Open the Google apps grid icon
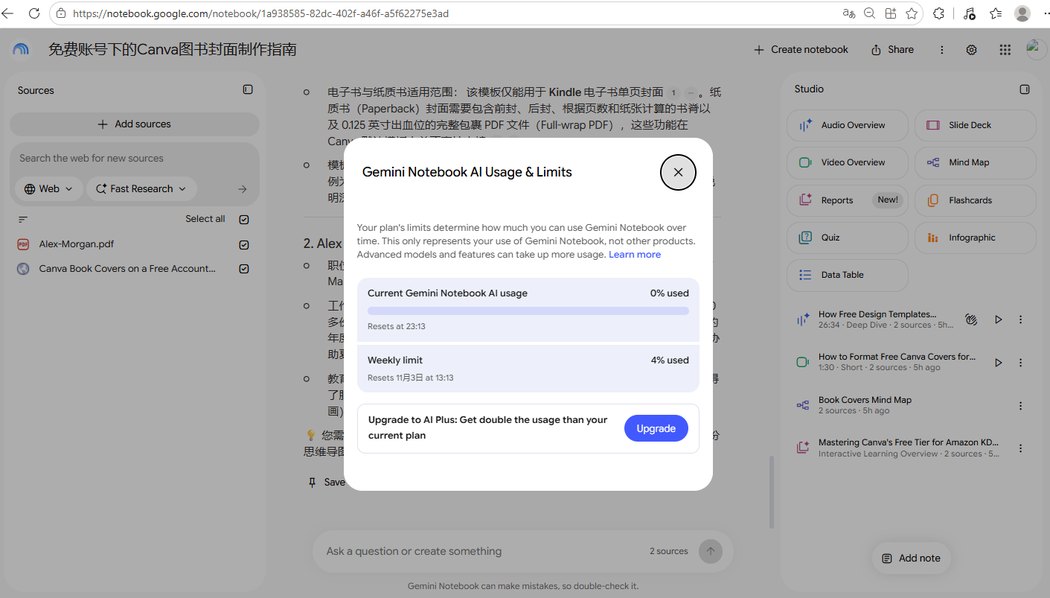 [x=1004, y=50]
